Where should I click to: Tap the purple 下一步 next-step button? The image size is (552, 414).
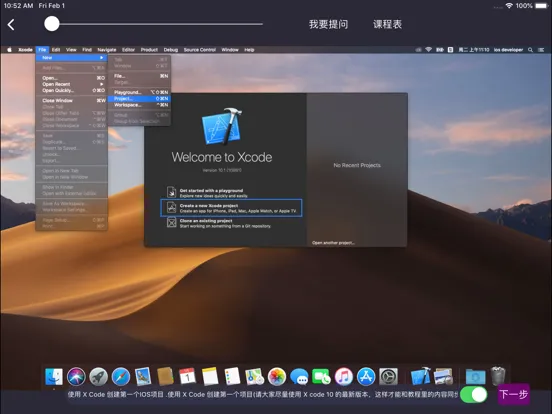(x=514, y=394)
